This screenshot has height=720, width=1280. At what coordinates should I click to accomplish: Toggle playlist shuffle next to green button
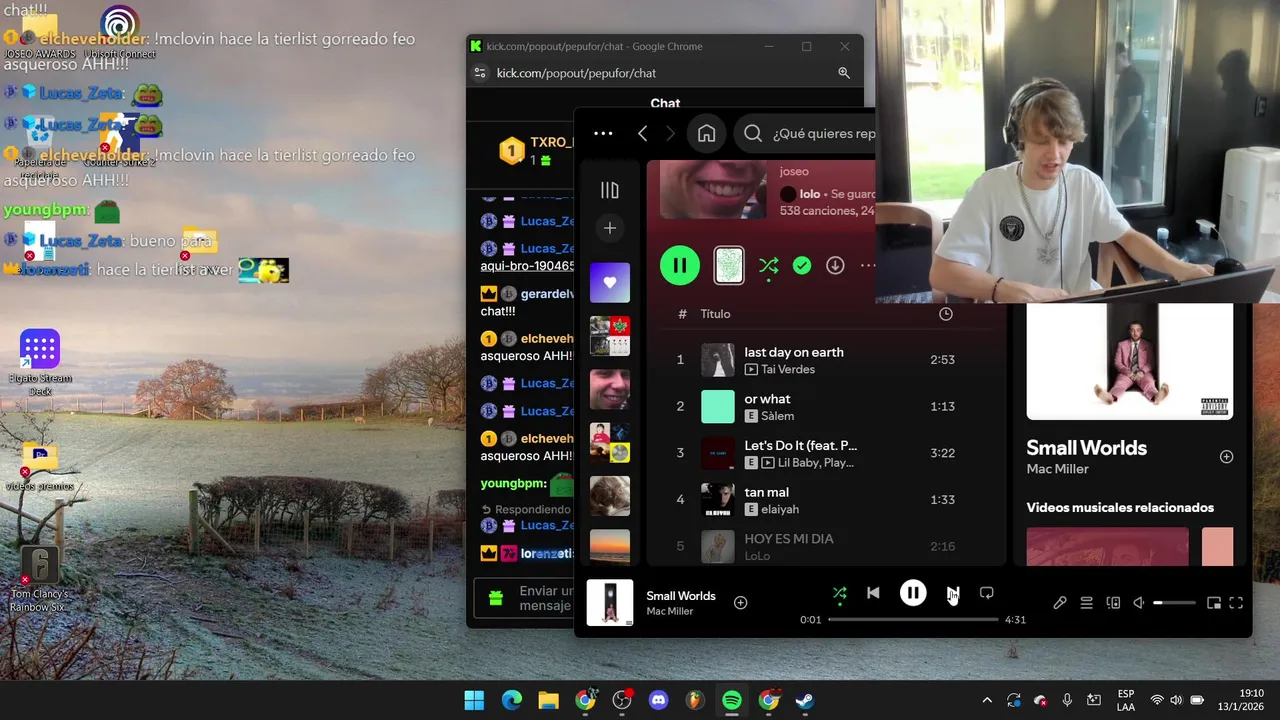[768, 265]
